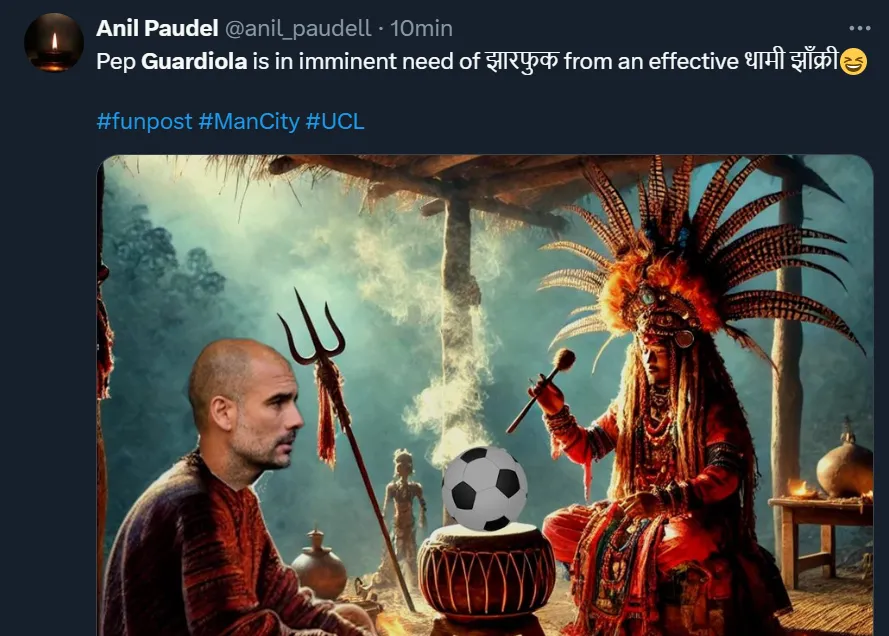Open Anil Paudel's display name link
Viewport: 889px width, 636px height.
click(157, 28)
